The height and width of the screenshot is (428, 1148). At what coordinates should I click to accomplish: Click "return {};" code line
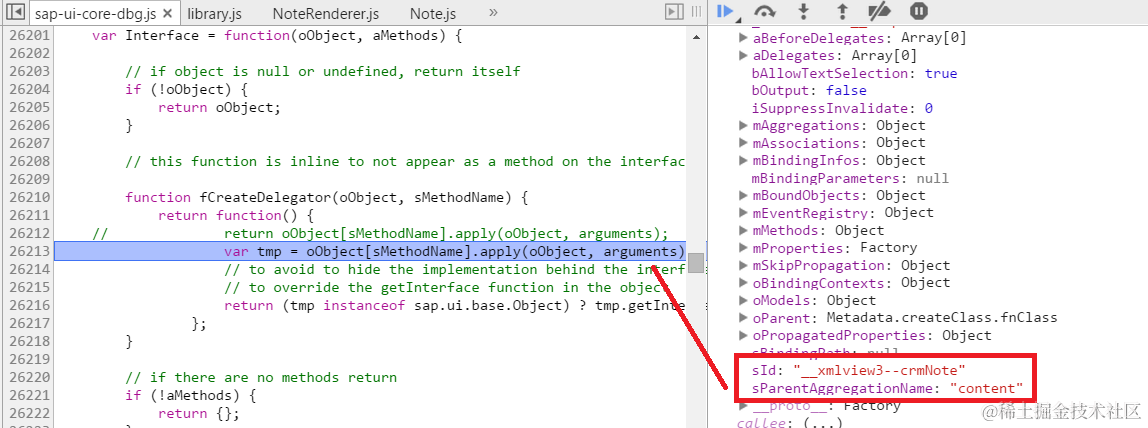(x=199, y=413)
